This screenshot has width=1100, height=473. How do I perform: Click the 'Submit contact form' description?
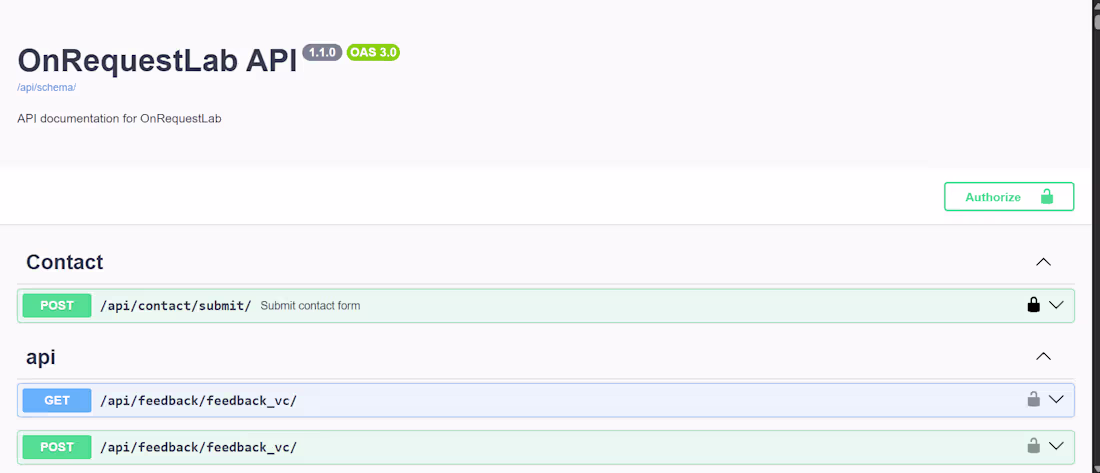tap(310, 306)
